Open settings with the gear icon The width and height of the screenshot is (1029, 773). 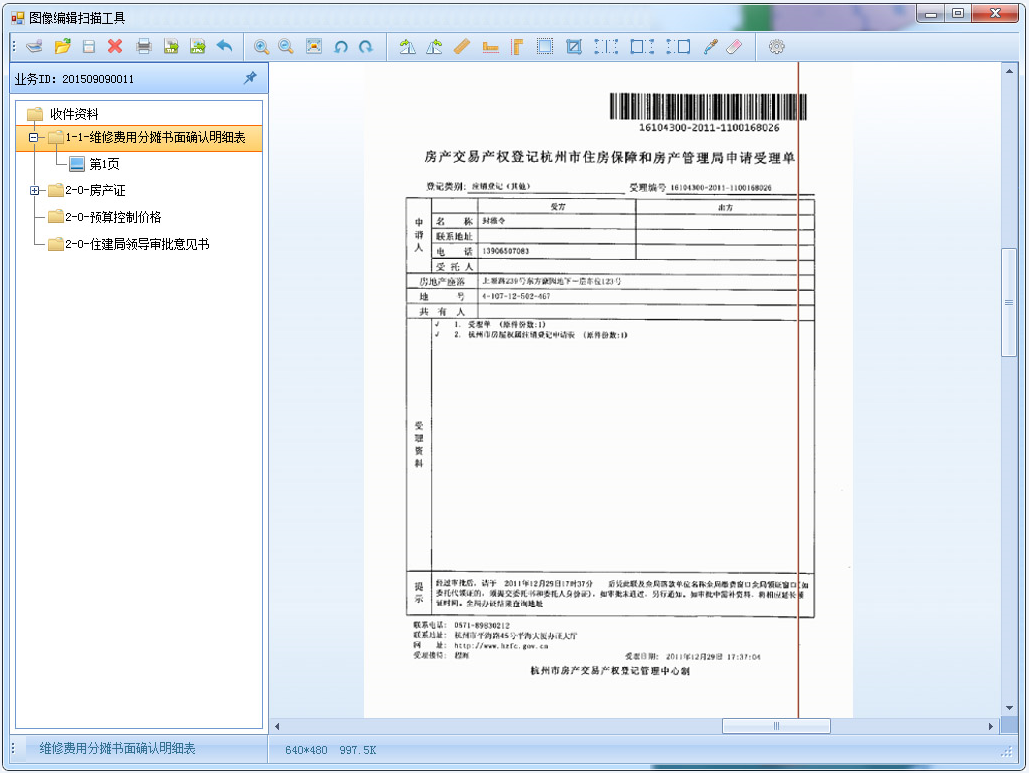776,46
